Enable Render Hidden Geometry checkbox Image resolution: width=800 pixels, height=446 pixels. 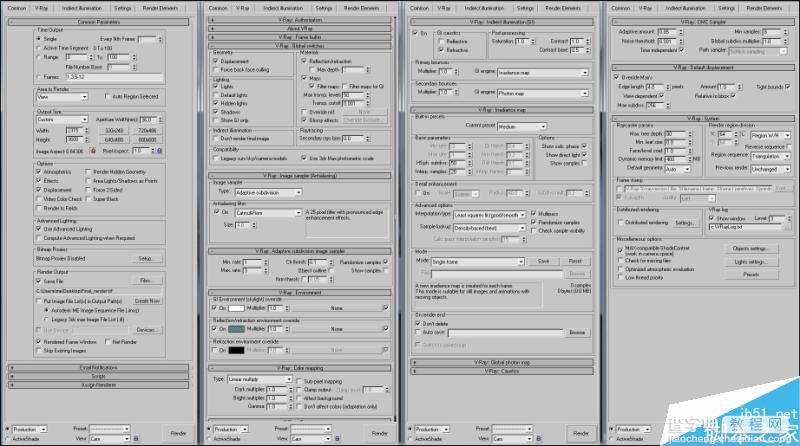(x=88, y=172)
